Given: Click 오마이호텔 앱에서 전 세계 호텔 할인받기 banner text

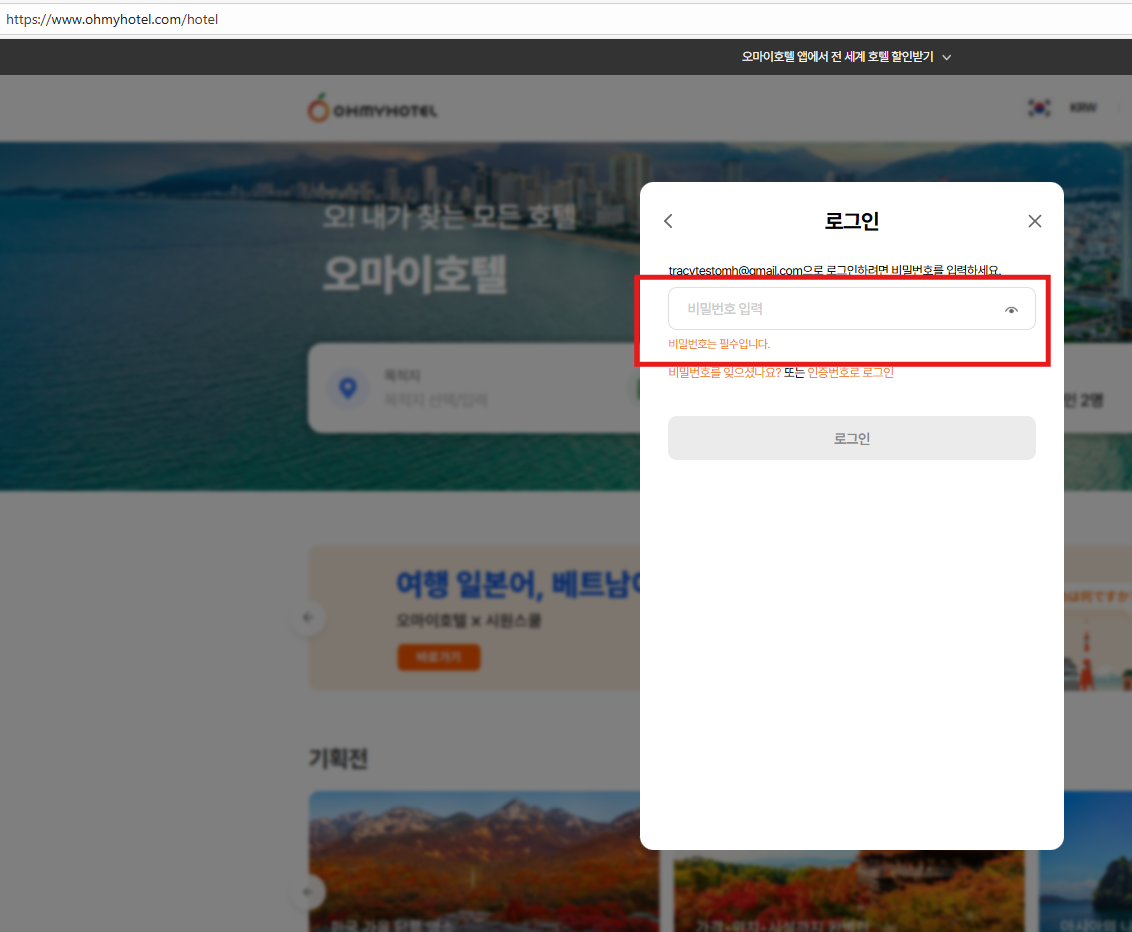Looking at the screenshot, I should [837, 57].
